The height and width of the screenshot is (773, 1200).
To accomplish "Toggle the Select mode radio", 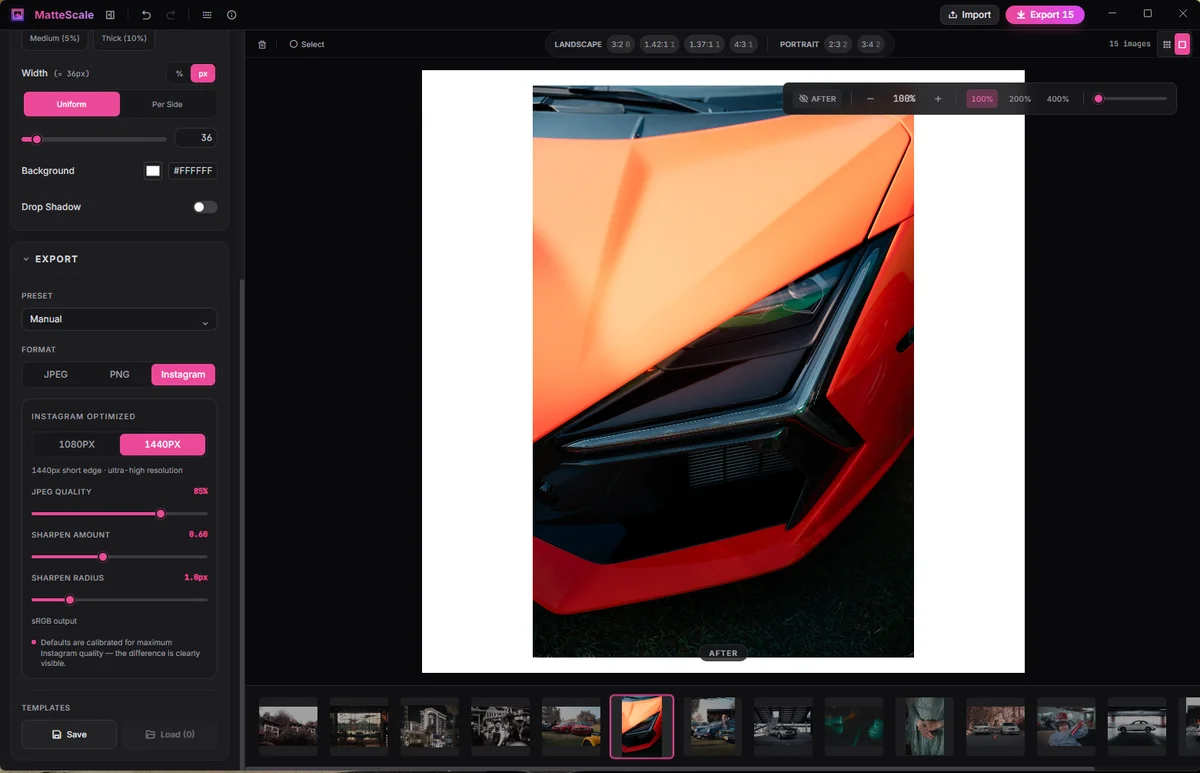I will pos(307,44).
